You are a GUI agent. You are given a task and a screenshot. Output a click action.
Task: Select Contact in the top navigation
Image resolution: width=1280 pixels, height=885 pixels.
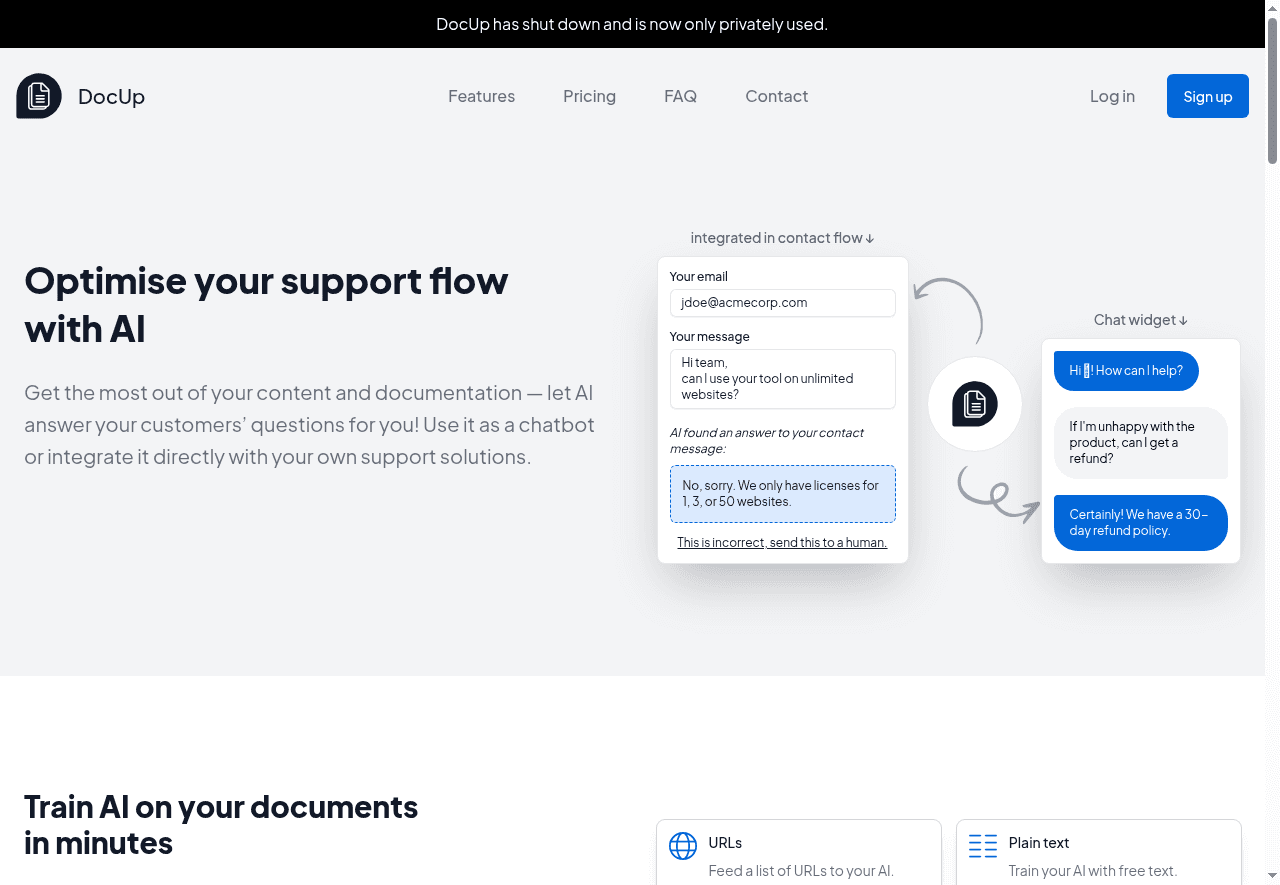click(x=776, y=96)
